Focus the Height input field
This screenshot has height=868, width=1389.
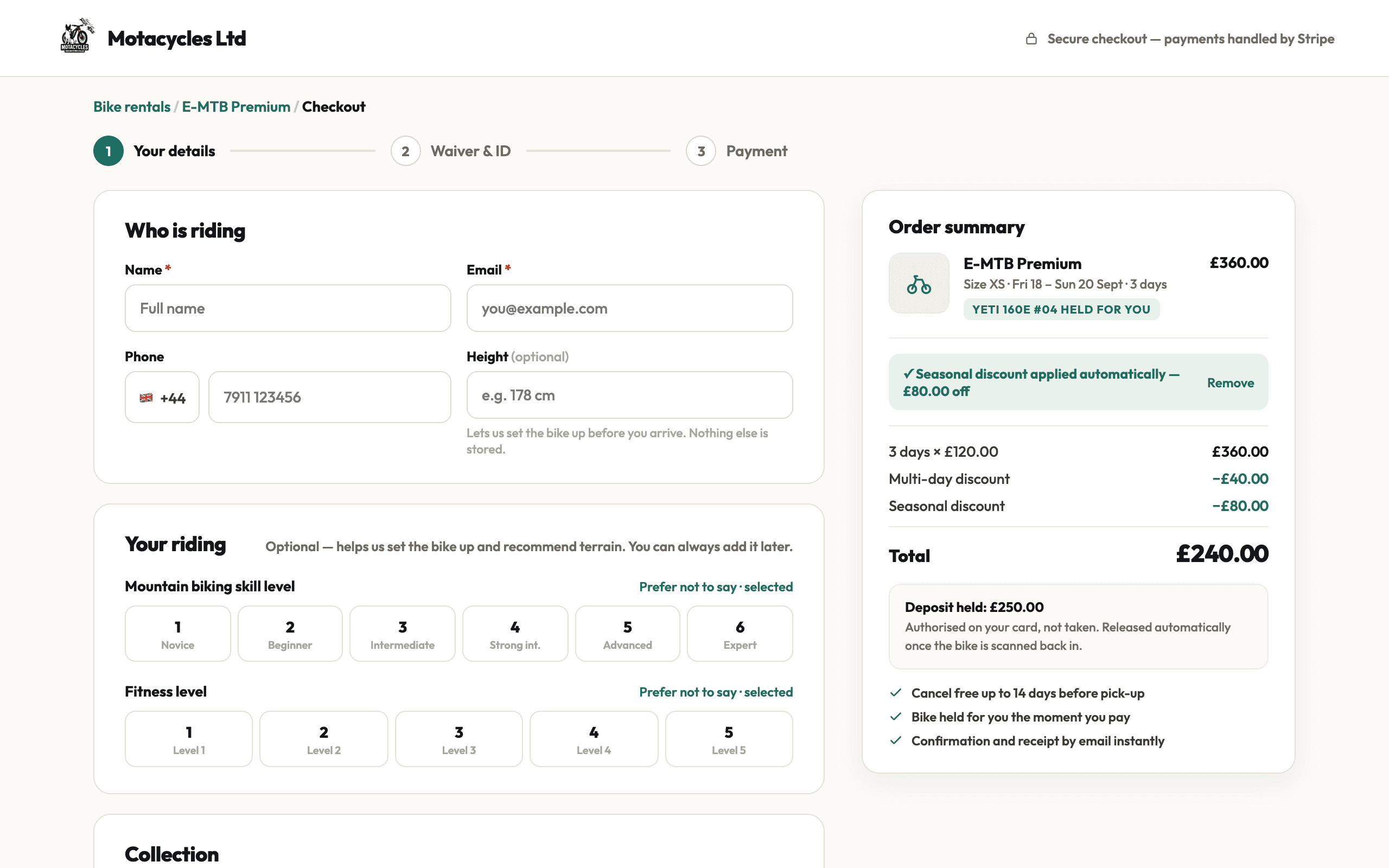[629, 395]
